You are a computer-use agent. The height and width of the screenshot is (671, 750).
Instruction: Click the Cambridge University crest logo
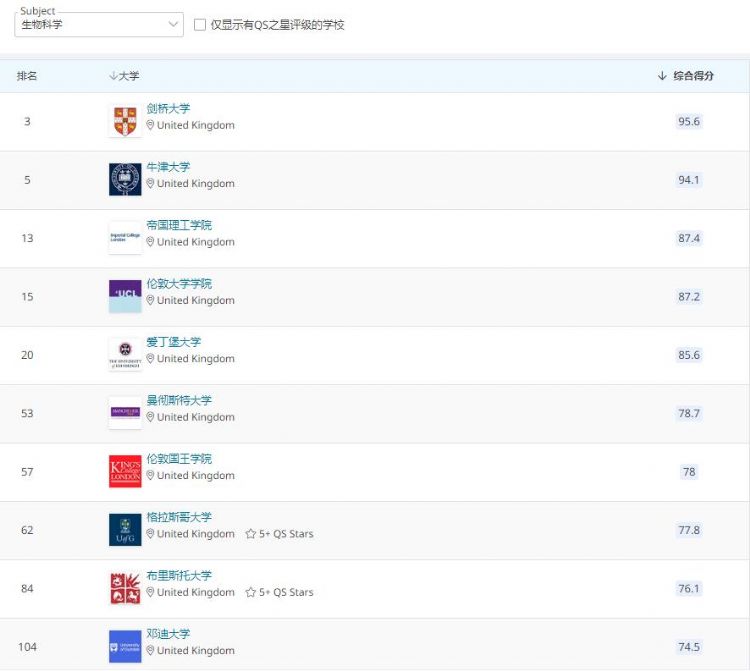125,121
